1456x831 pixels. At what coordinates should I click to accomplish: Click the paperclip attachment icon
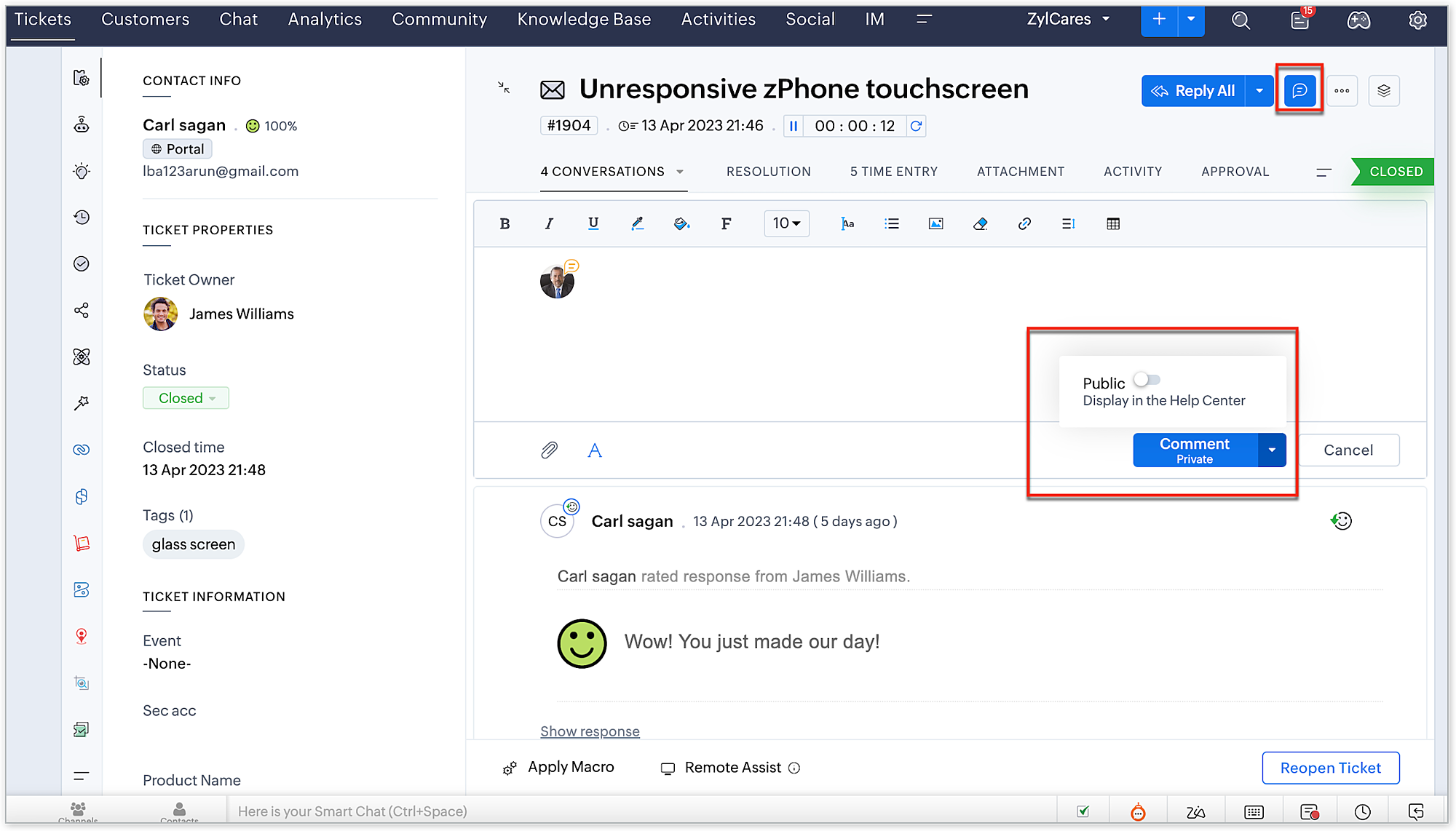(x=549, y=450)
